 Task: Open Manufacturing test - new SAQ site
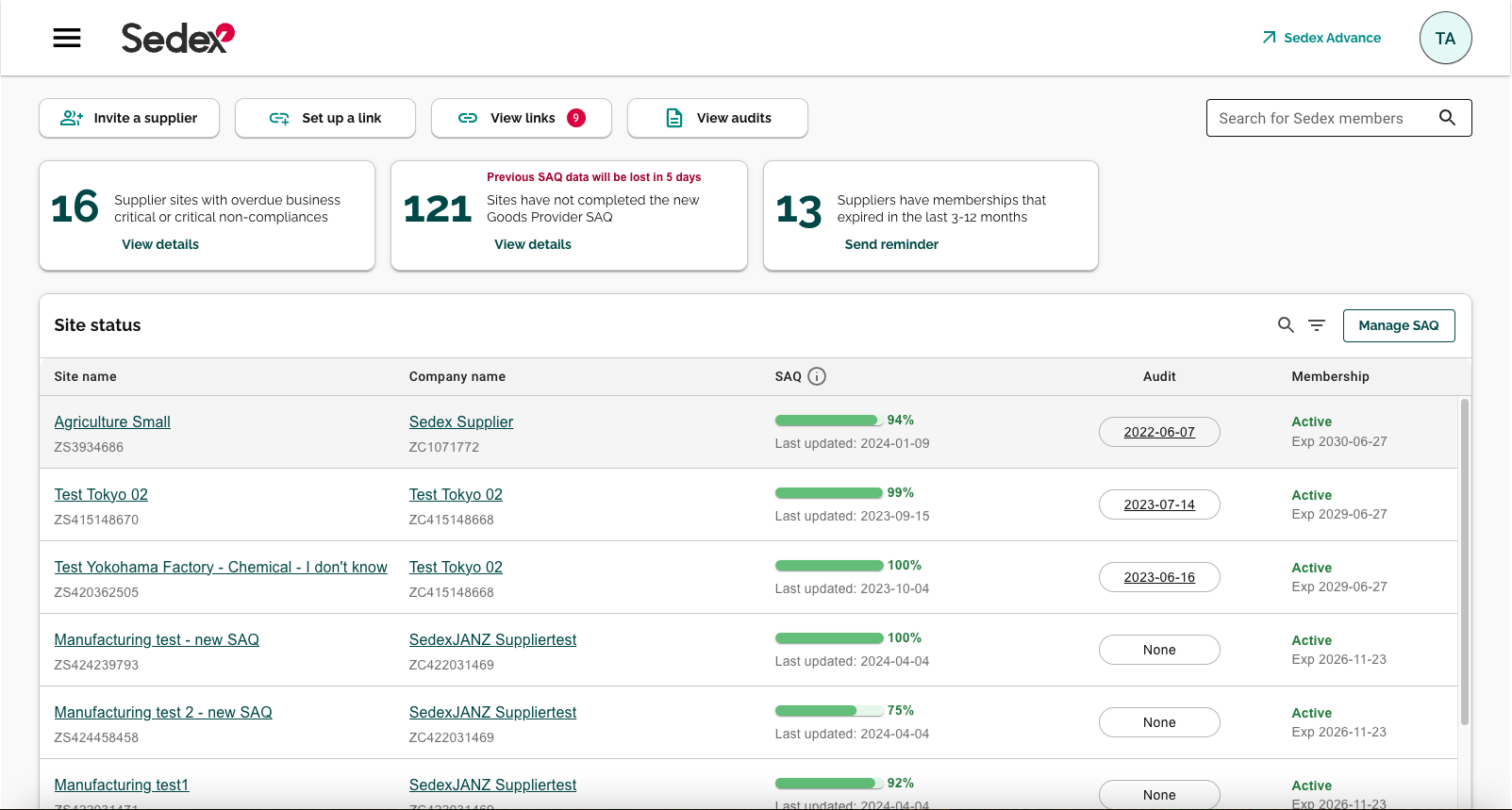(157, 639)
